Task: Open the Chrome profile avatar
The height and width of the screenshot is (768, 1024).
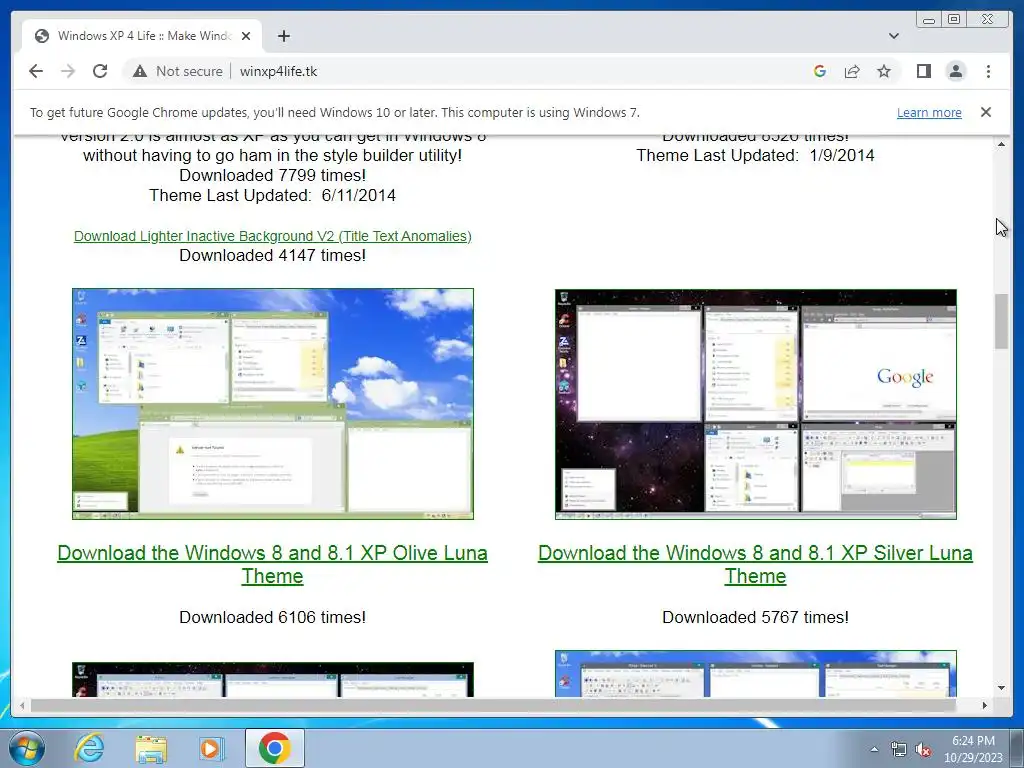Action: [955, 71]
